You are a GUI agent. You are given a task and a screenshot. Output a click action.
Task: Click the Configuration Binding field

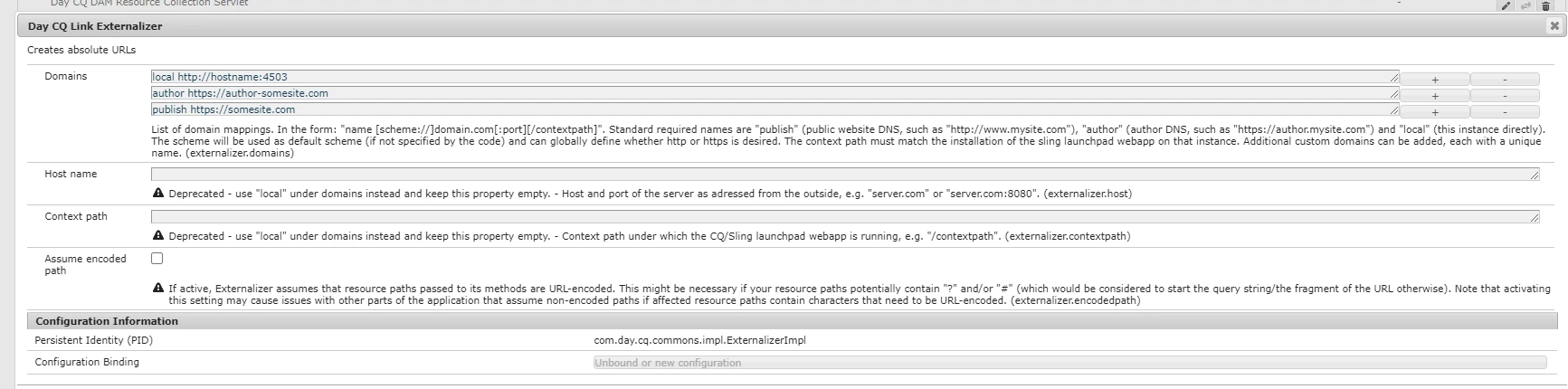[1069, 363]
